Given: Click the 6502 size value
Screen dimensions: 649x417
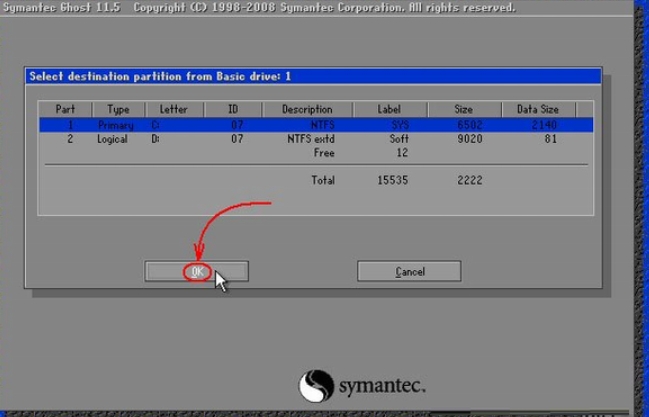Looking at the screenshot, I should [x=470, y=125].
